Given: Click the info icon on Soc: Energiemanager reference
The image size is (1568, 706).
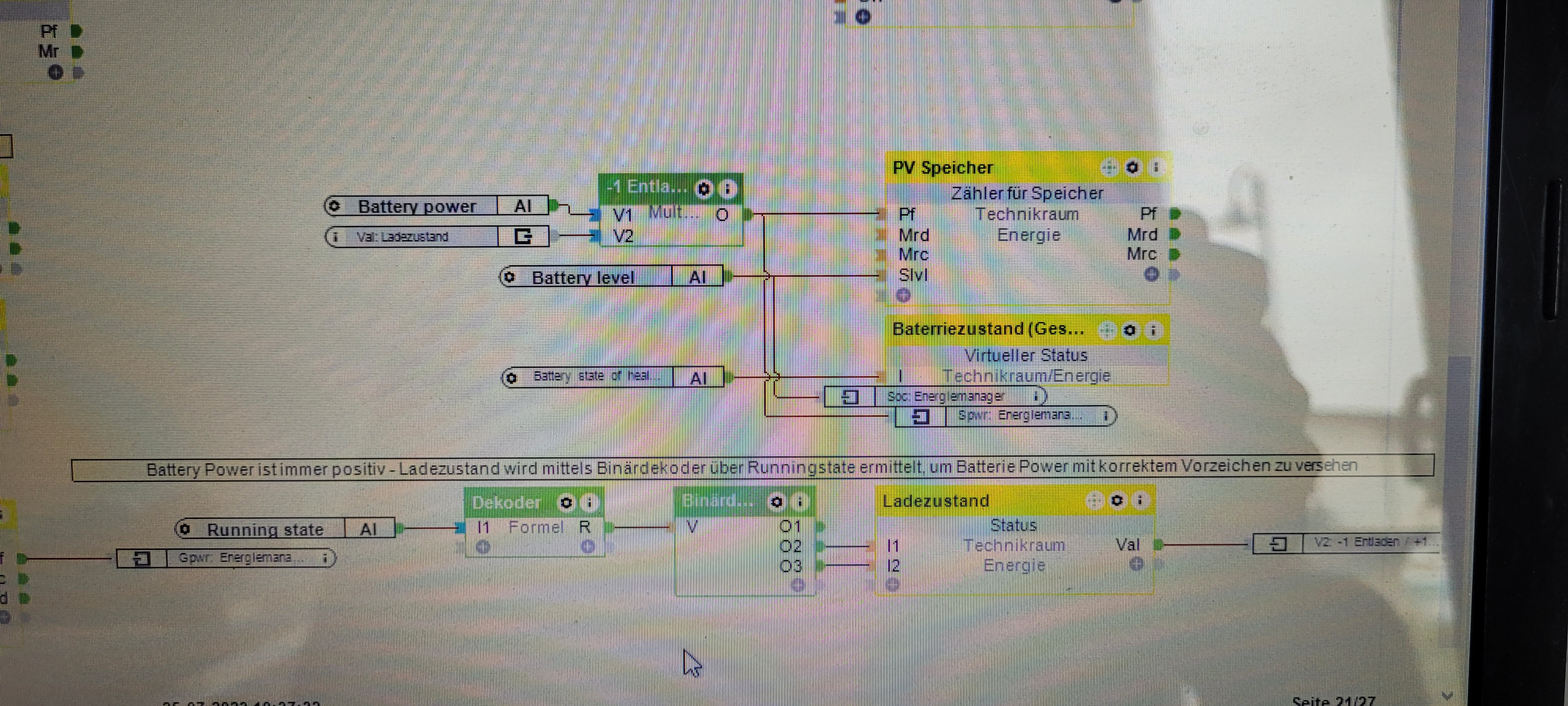Looking at the screenshot, I should [1035, 397].
